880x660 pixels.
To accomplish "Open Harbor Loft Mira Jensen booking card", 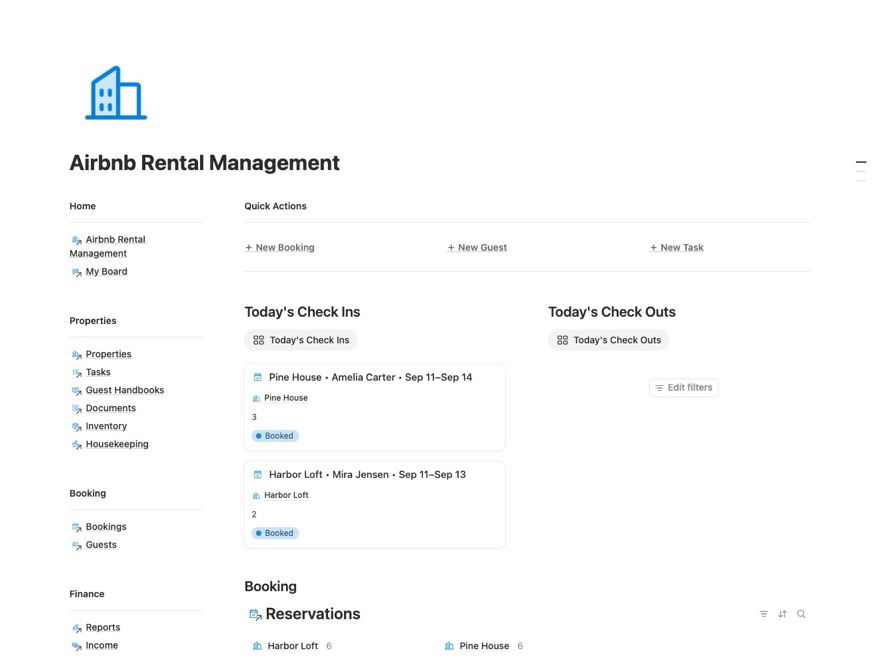I will tap(374, 505).
